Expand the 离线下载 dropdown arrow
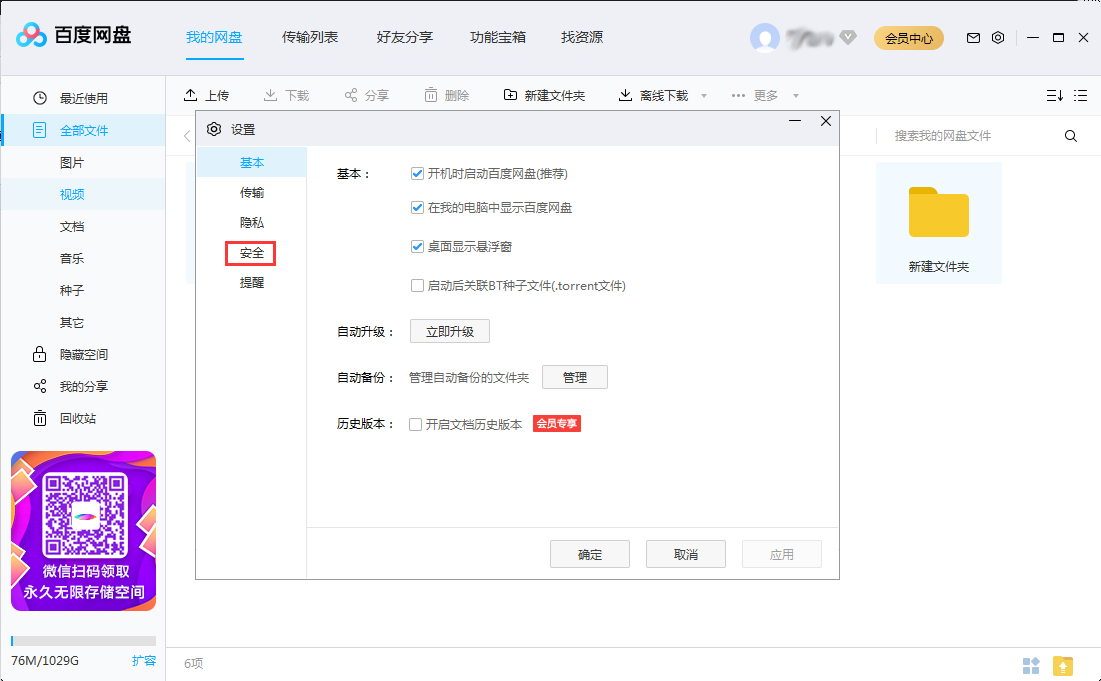 tap(703, 95)
